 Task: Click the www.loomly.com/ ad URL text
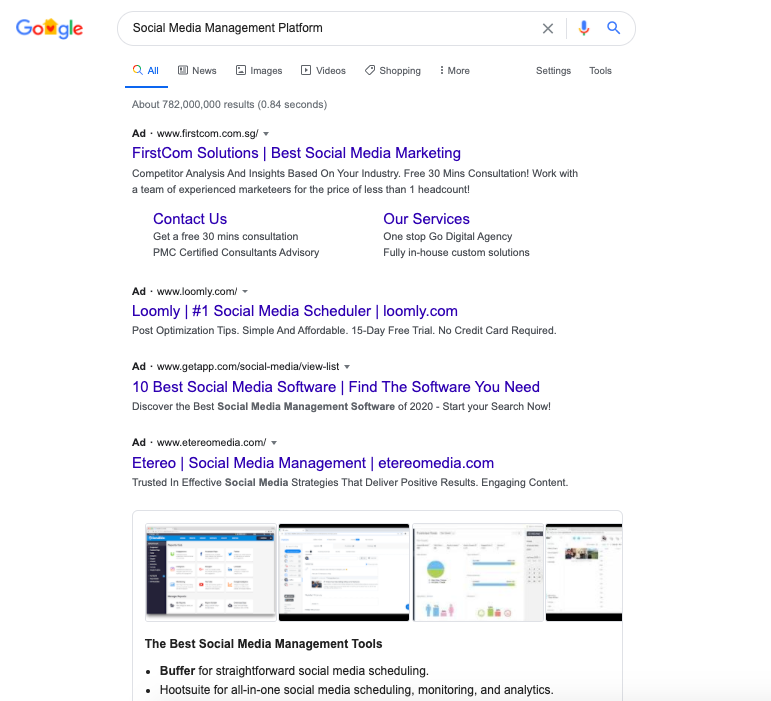tap(197, 292)
